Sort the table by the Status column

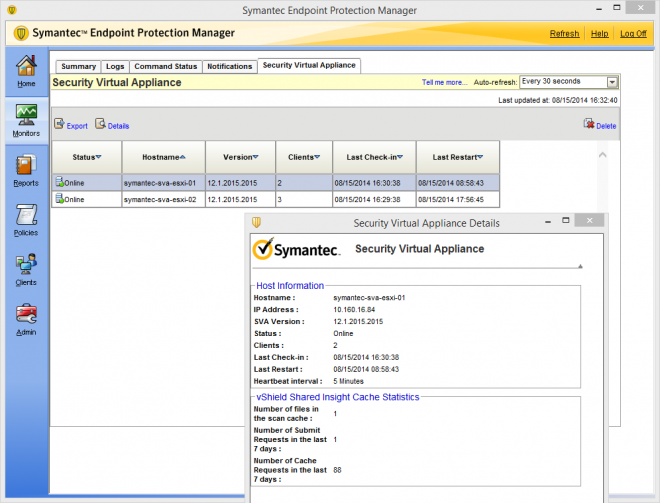[x=87, y=157]
